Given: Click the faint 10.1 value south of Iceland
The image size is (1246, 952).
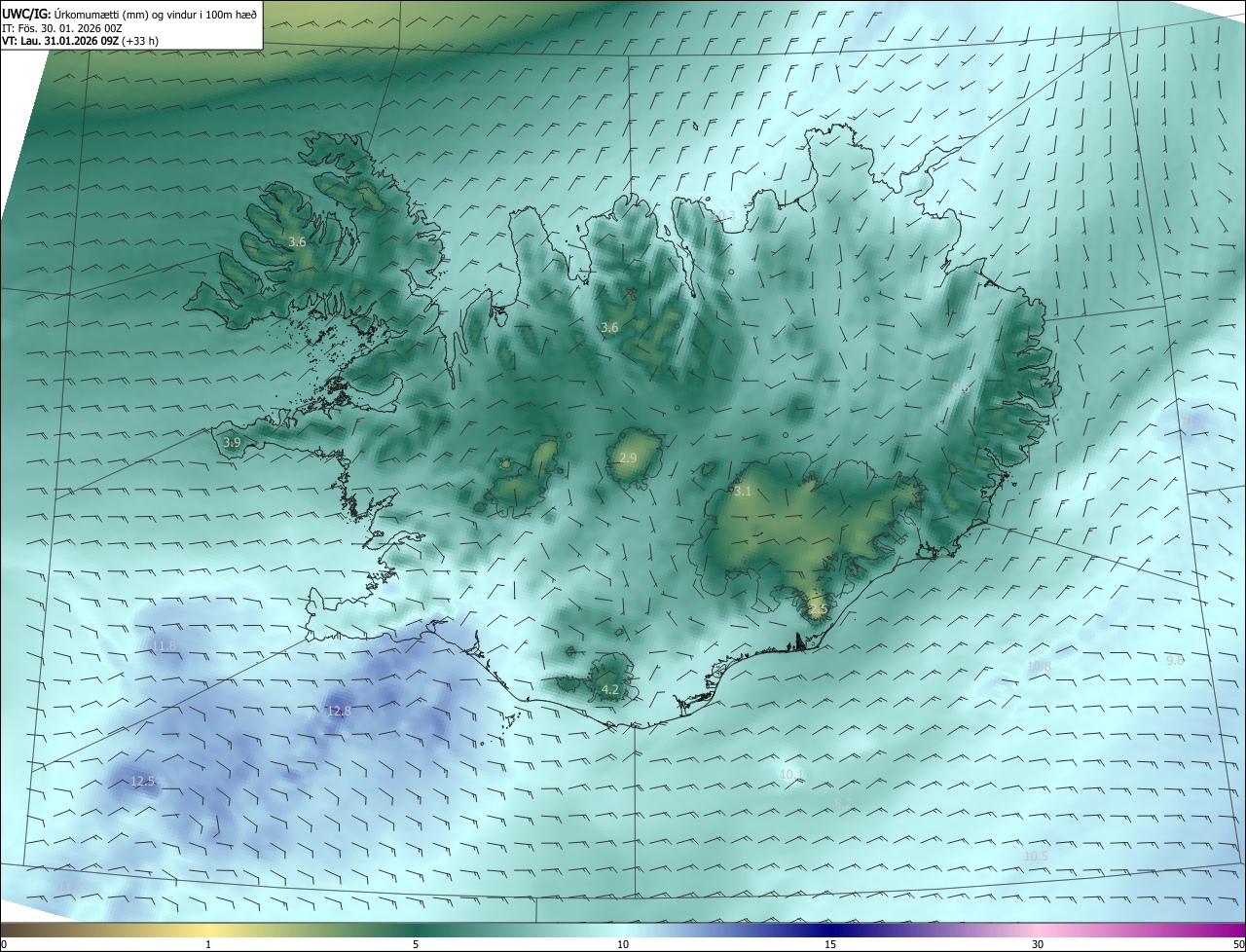Looking at the screenshot, I should tap(792, 775).
